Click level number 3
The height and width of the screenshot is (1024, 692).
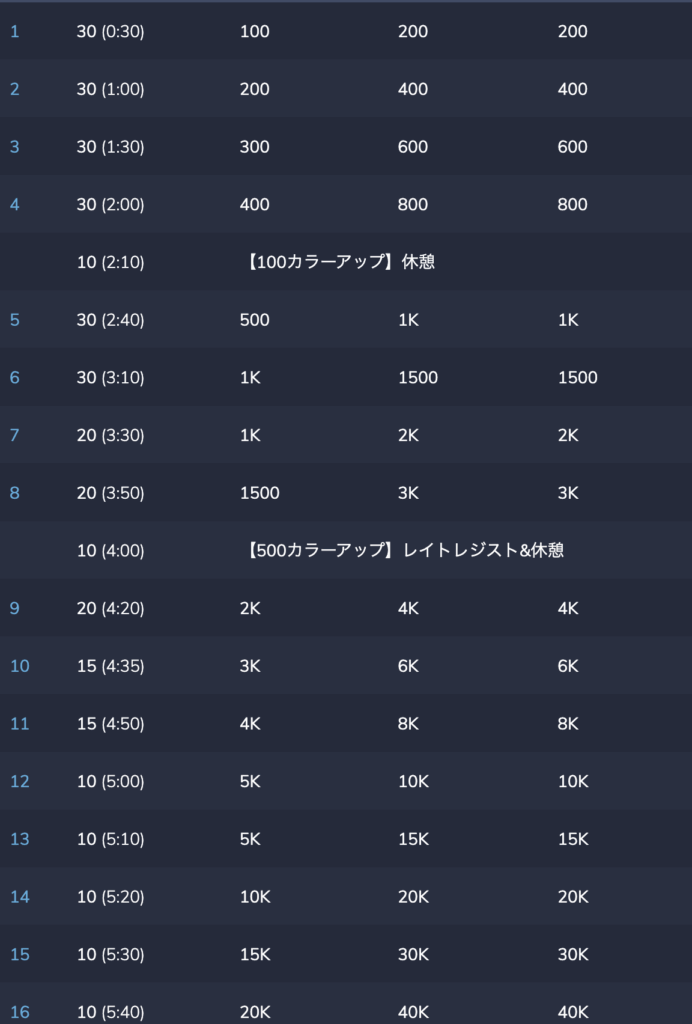click(x=14, y=147)
